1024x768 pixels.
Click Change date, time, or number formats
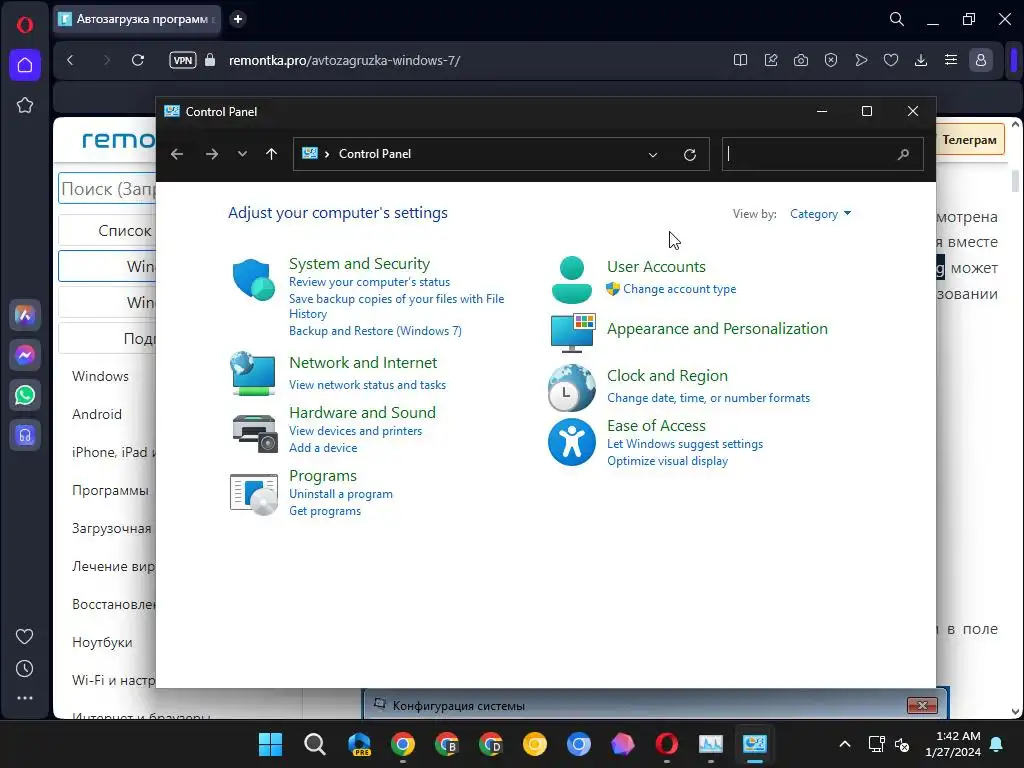[x=708, y=398]
